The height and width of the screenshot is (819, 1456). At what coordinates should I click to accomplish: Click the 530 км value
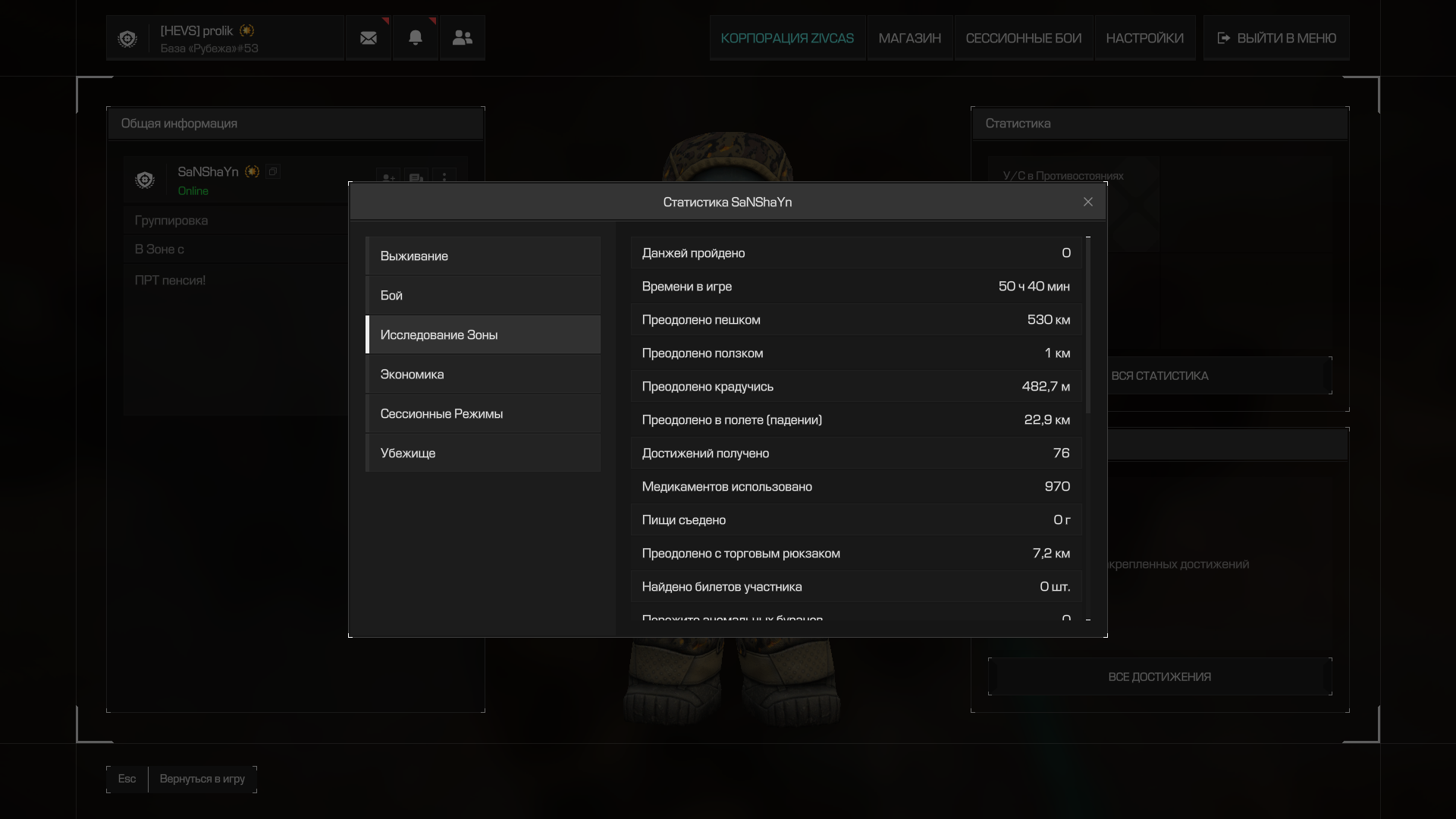point(1049,320)
